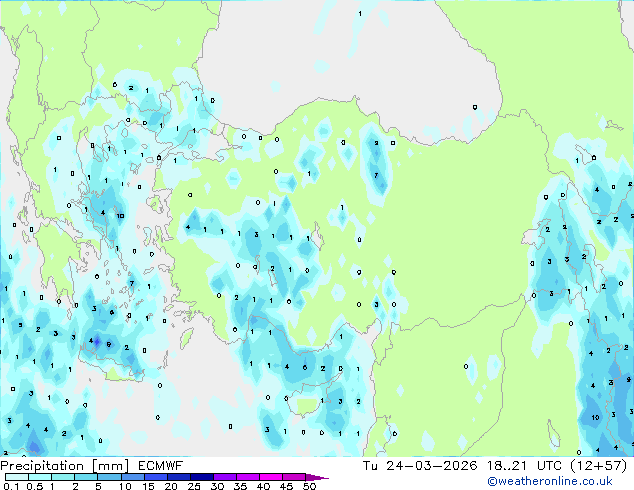This screenshot has width=634, height=490.
Task: Click the over-50 arrow tip of legend
Action: click(x=317, y=478)
